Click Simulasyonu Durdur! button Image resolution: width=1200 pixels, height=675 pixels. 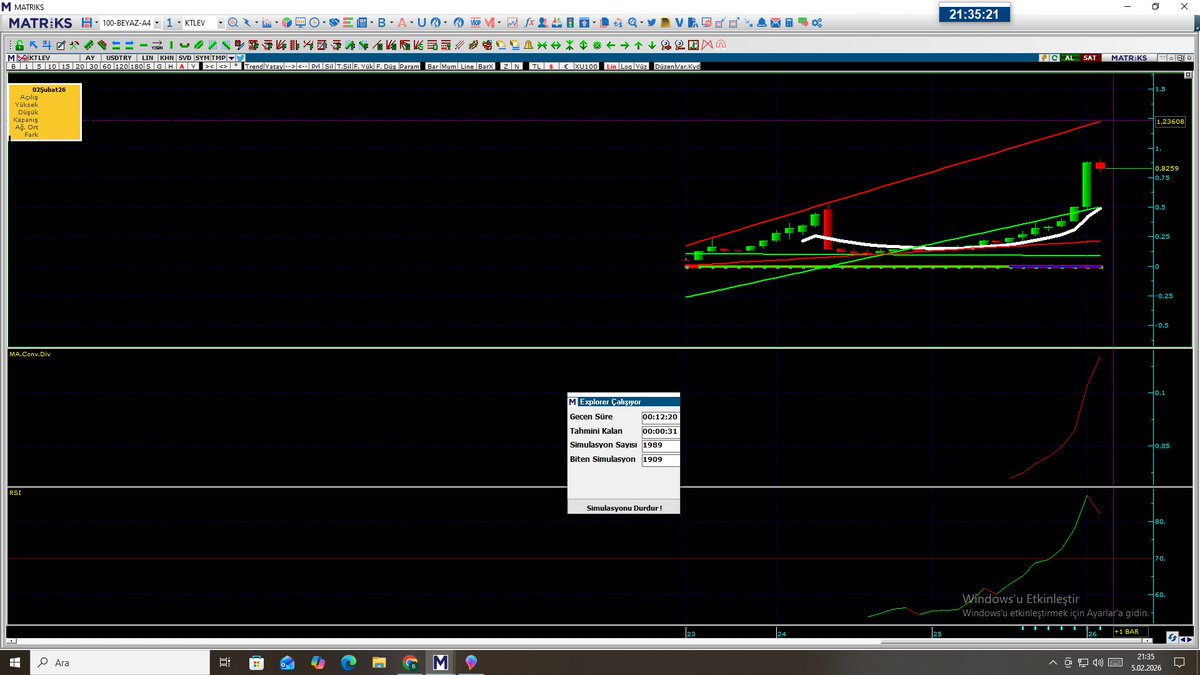(623, 507)
